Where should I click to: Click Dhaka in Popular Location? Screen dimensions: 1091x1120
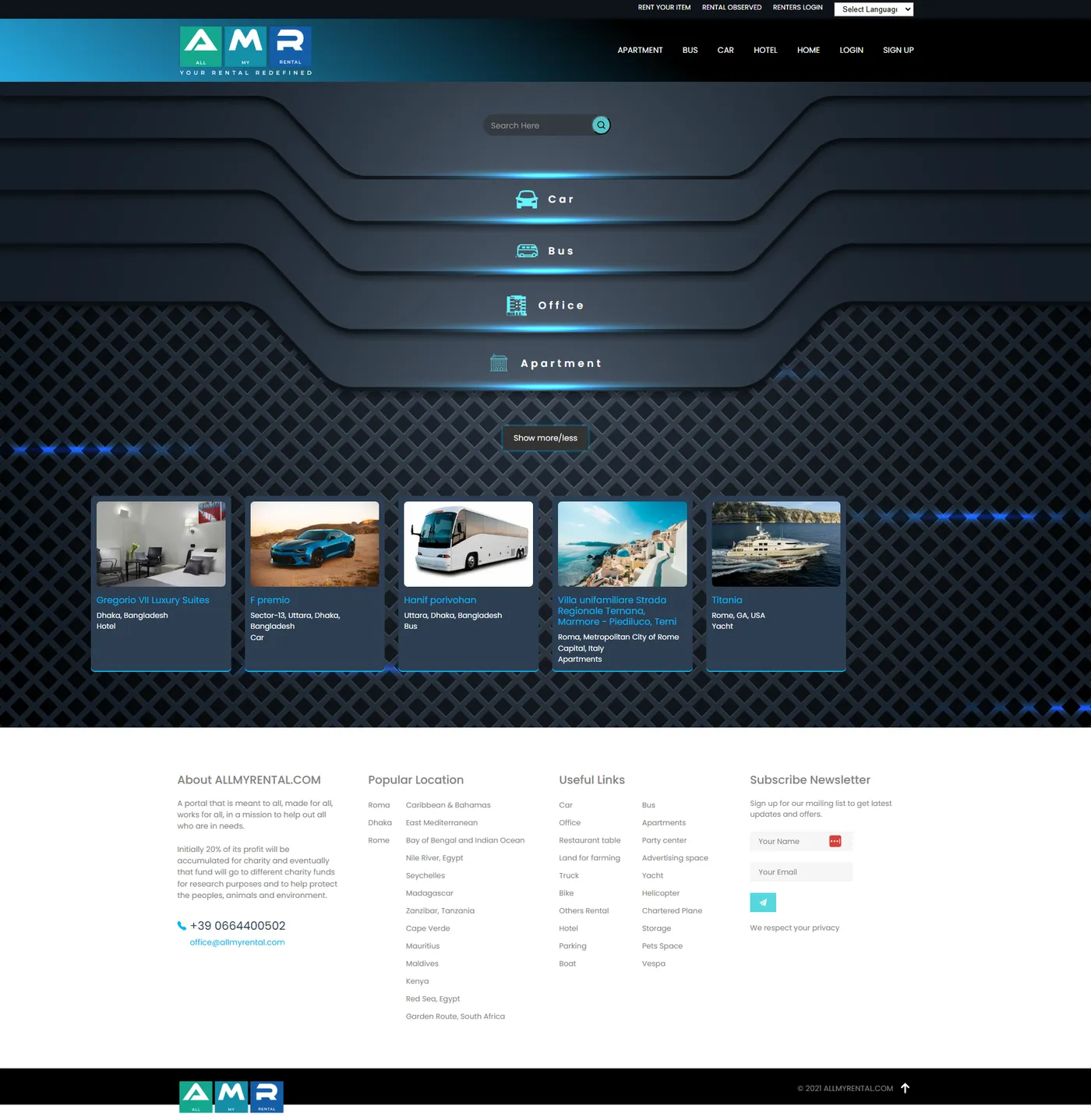[380, 823]
